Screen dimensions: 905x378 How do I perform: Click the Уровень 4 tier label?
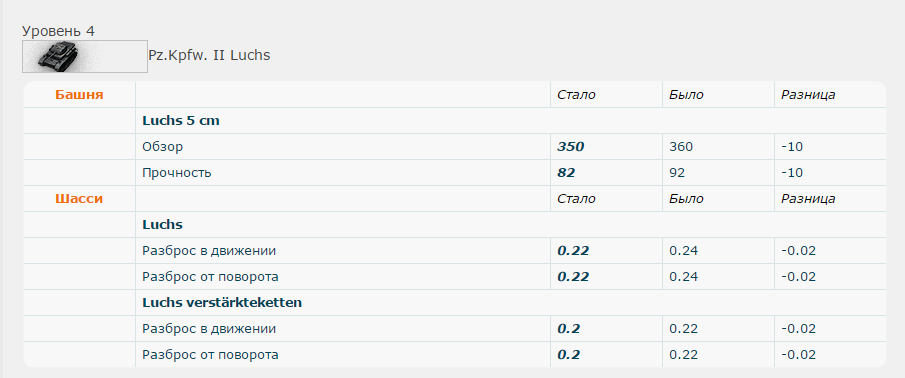(x=58, y=31)
